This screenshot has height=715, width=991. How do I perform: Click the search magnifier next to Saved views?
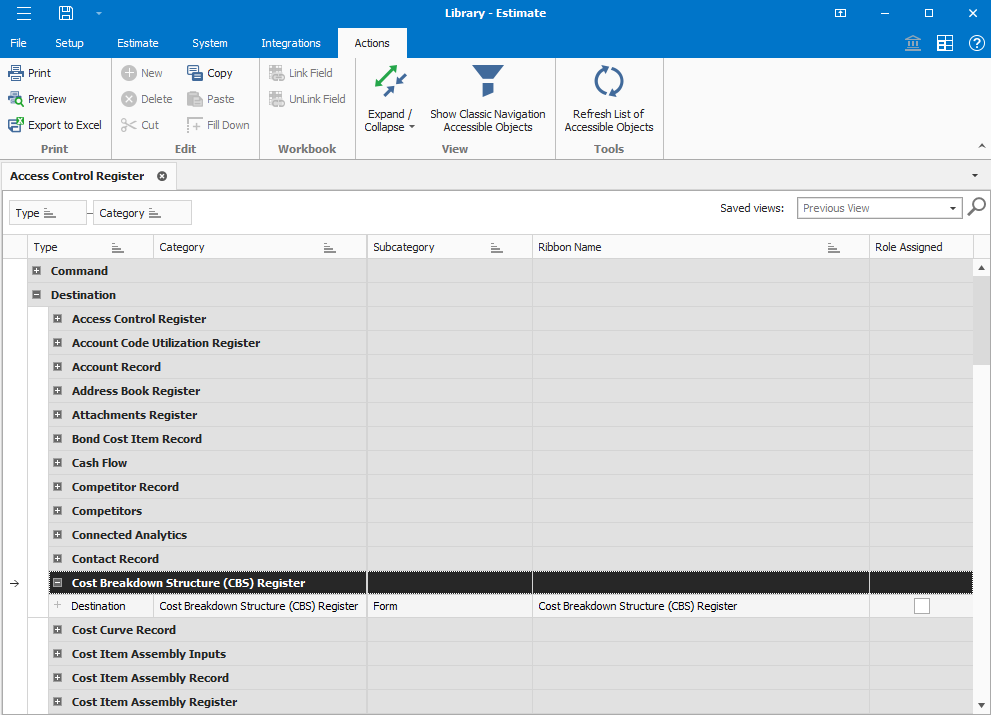point(977,207)
